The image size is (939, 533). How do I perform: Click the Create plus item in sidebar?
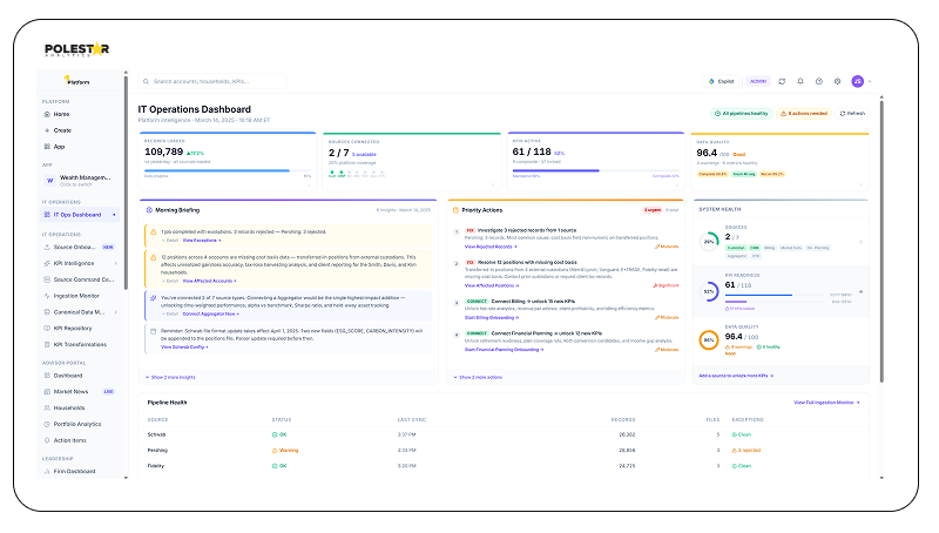[x=57, y=130]
